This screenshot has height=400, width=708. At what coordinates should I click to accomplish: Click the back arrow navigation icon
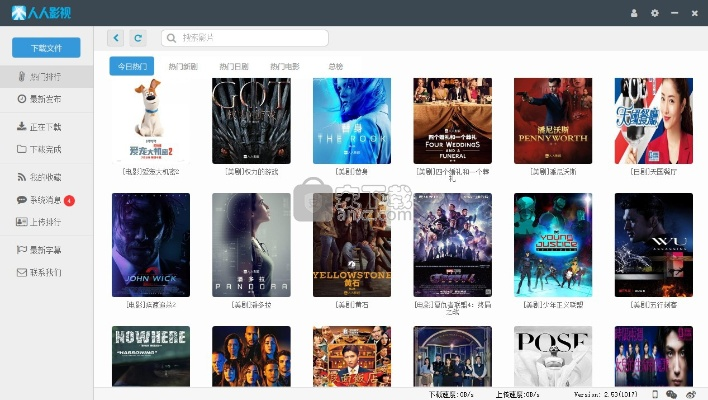point(116,38)
